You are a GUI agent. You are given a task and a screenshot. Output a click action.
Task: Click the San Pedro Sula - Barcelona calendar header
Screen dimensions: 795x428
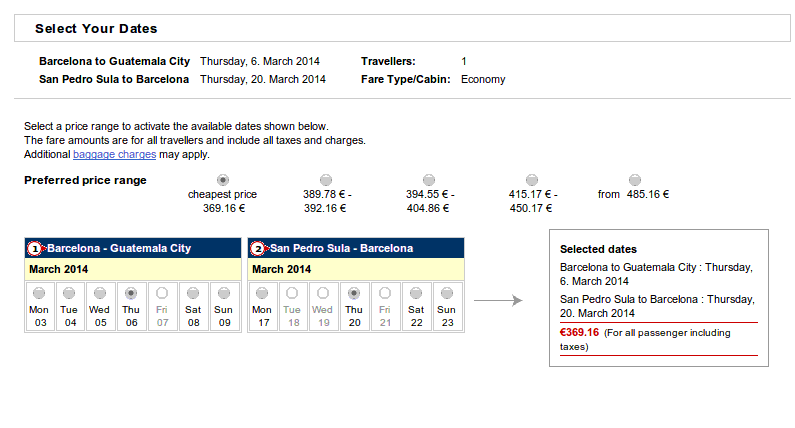pyautogui.click(x=356, y=248)
